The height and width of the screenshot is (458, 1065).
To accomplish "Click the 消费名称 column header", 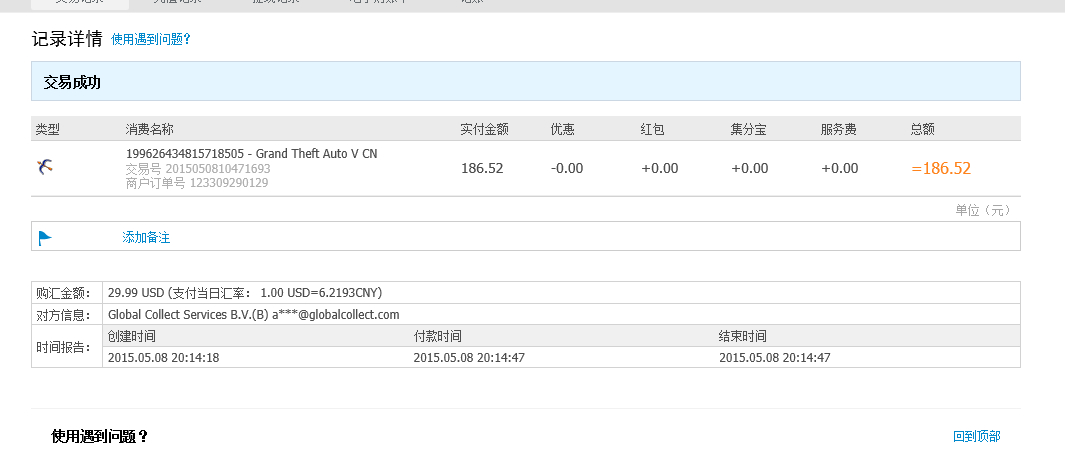I will coord(149,129).
